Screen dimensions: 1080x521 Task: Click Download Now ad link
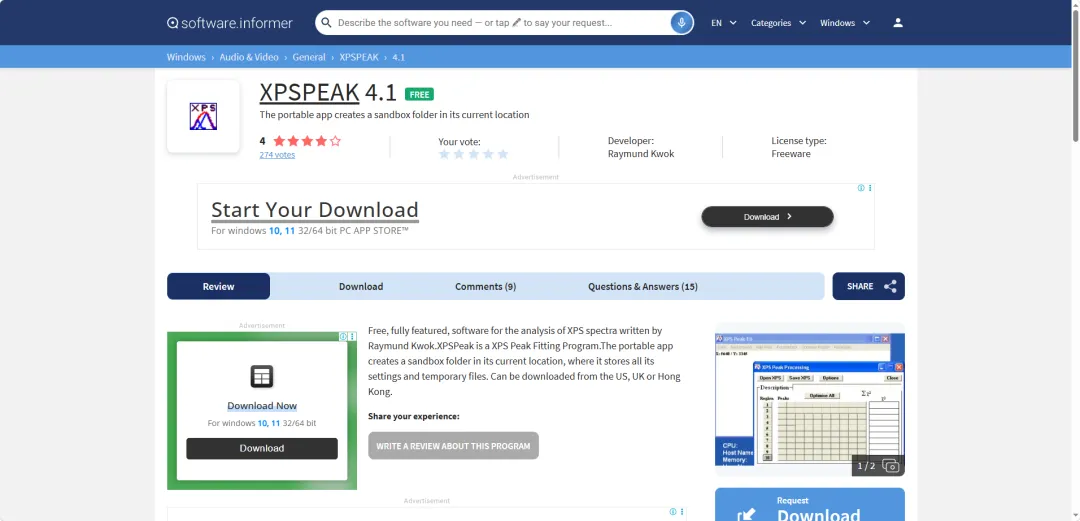tap(262, 406)
